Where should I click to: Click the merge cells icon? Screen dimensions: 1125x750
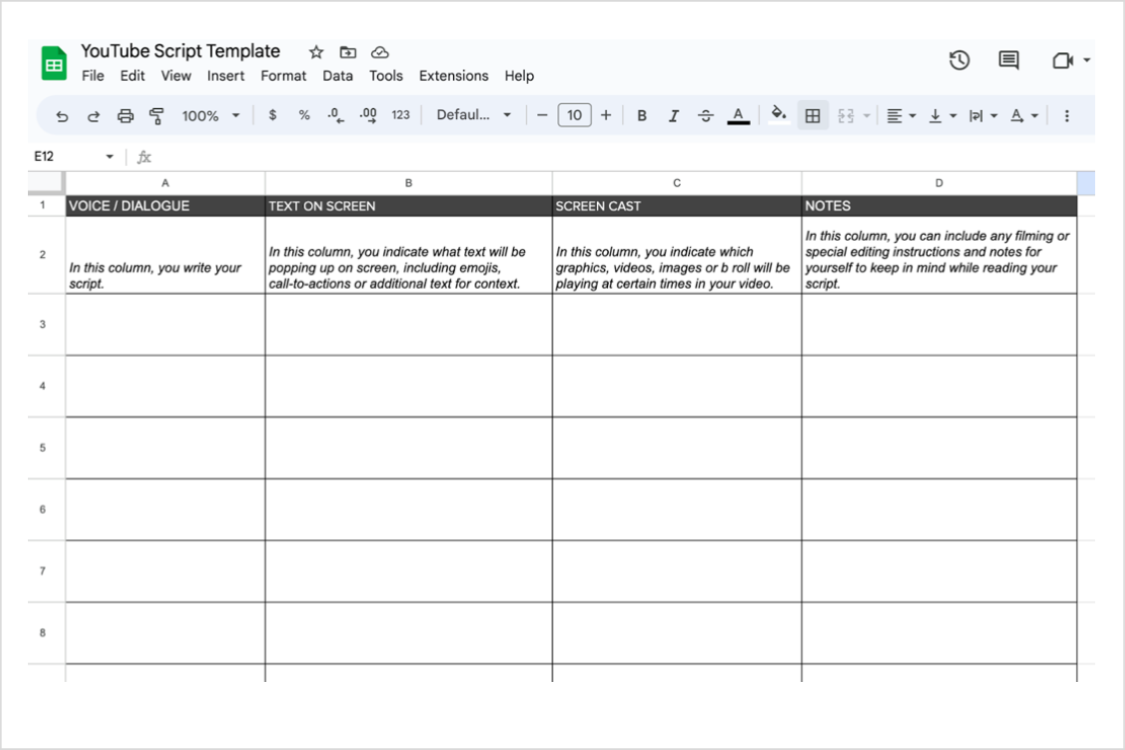tap(846, 116)
